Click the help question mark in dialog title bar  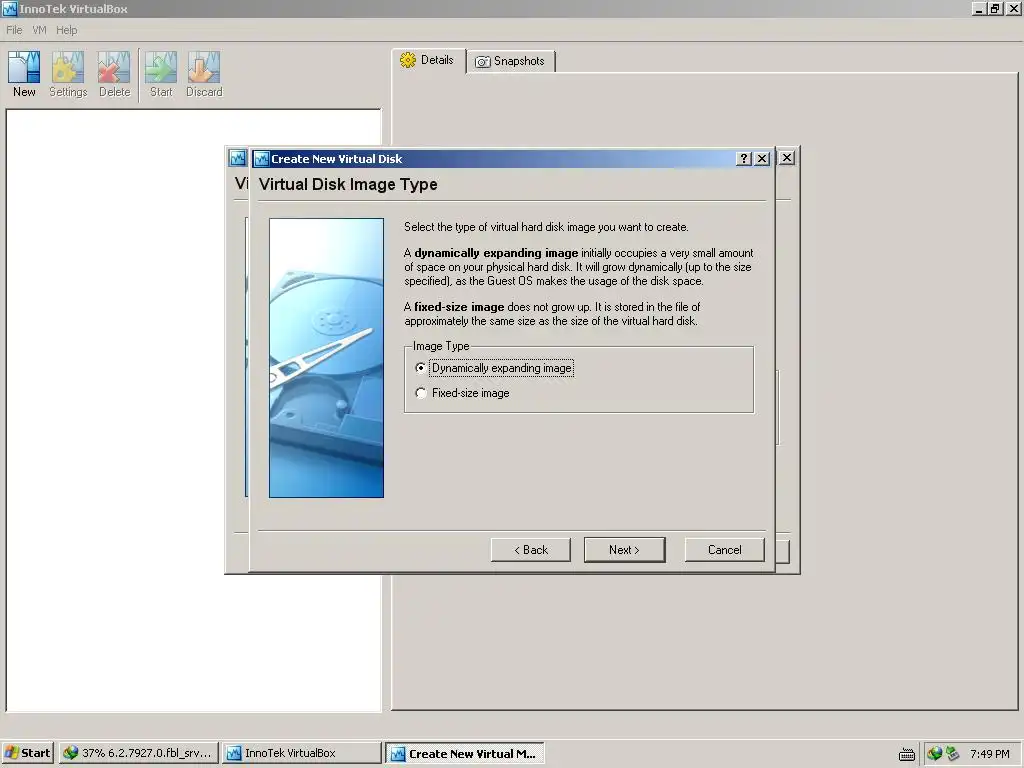click(x=744, y=159)
